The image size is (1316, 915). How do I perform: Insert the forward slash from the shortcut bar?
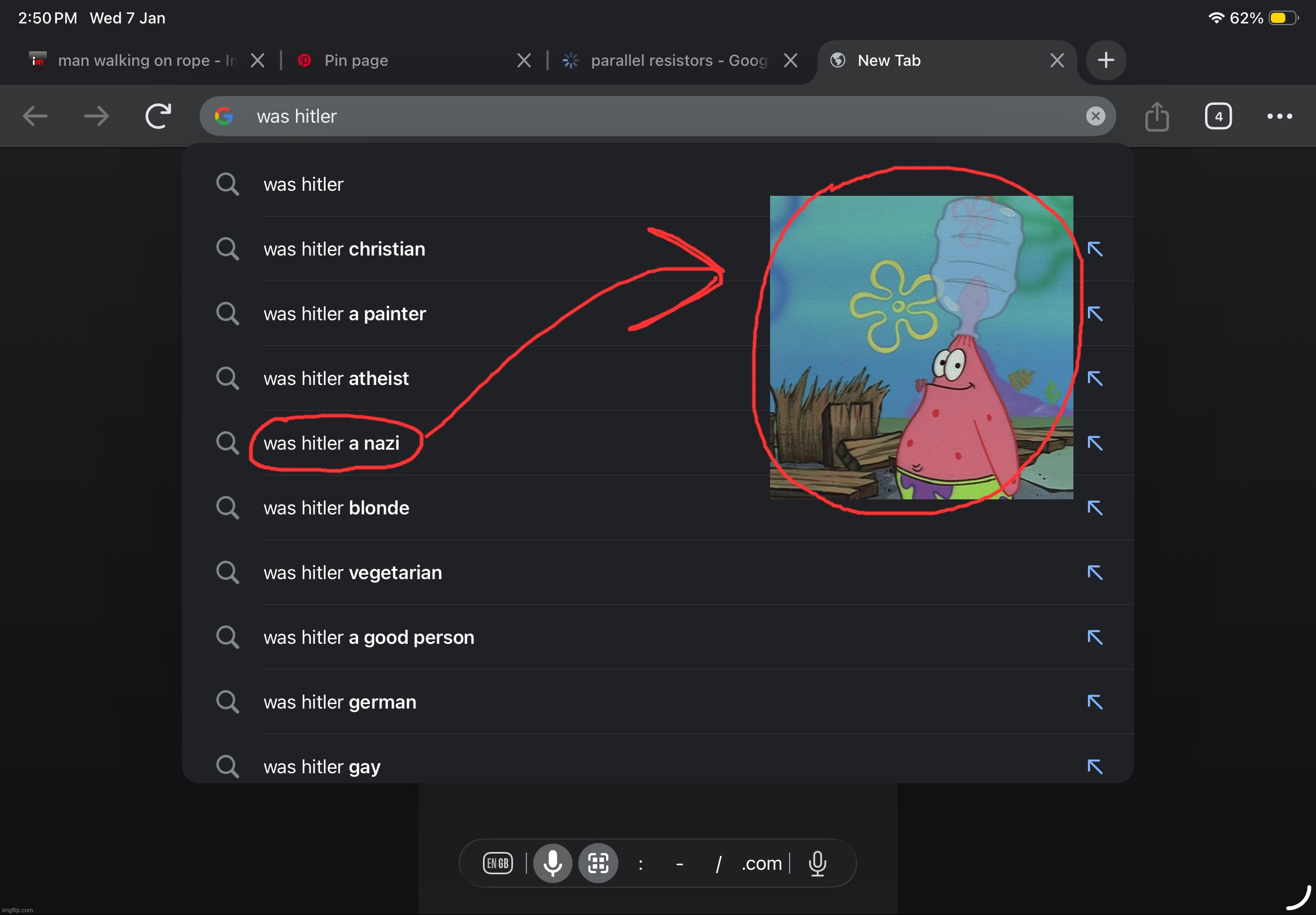[x=718, y=864]
